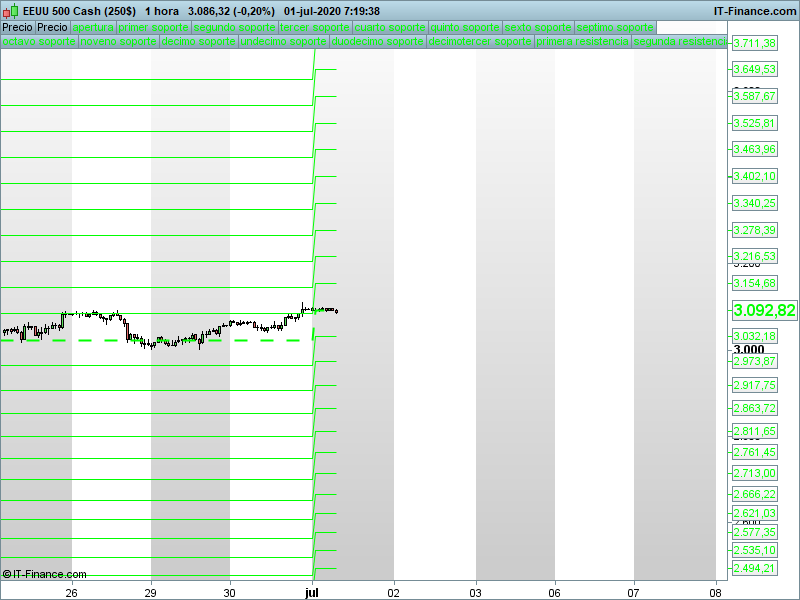The height and width of the screenshot is (600, 800).
Task: Click the 3.216,53 price level tag
Action: (755, 256)
